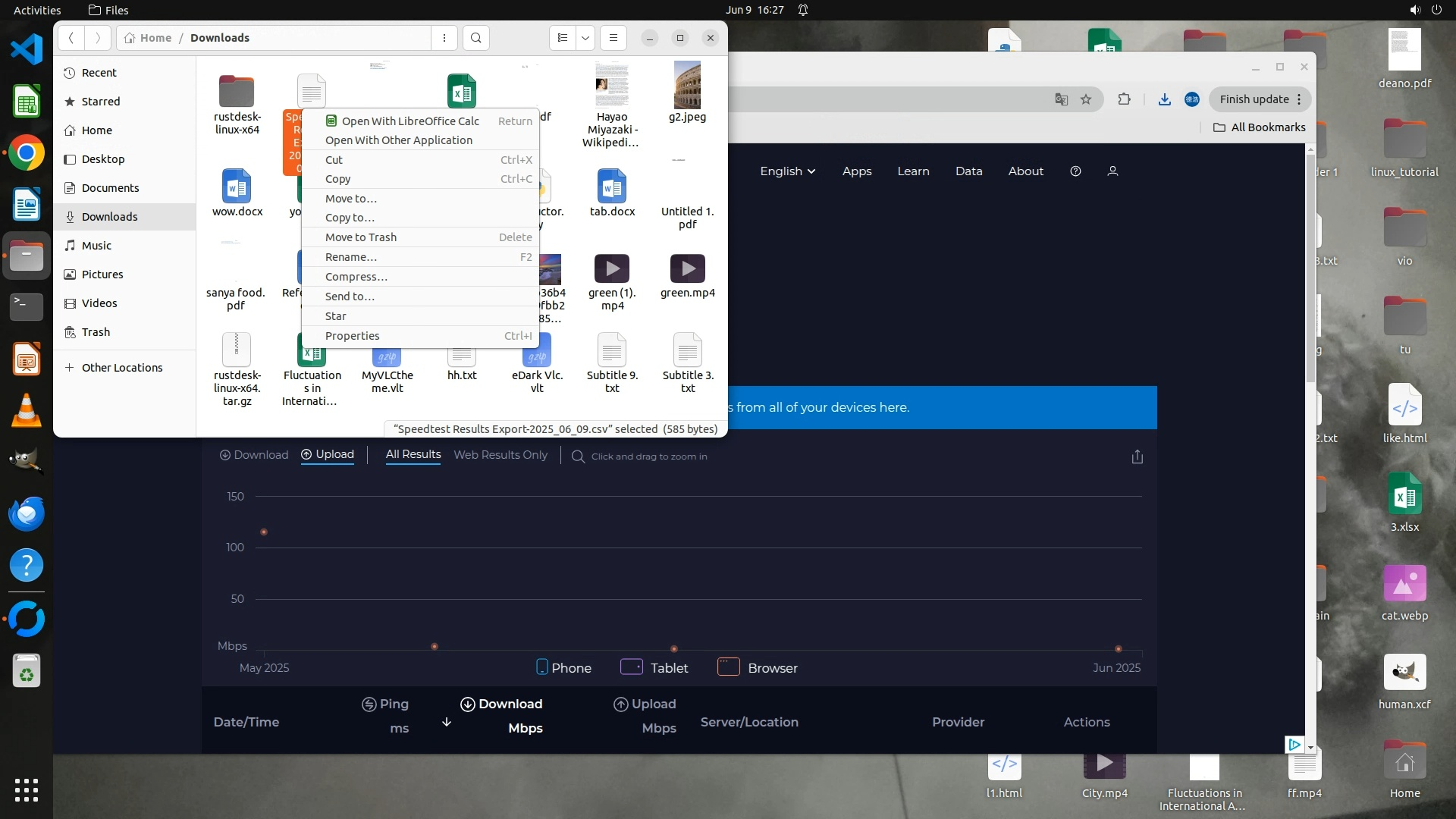Choose Rename… from the context menu
This screenshot has width=1456, height=819.
point(351,257)
